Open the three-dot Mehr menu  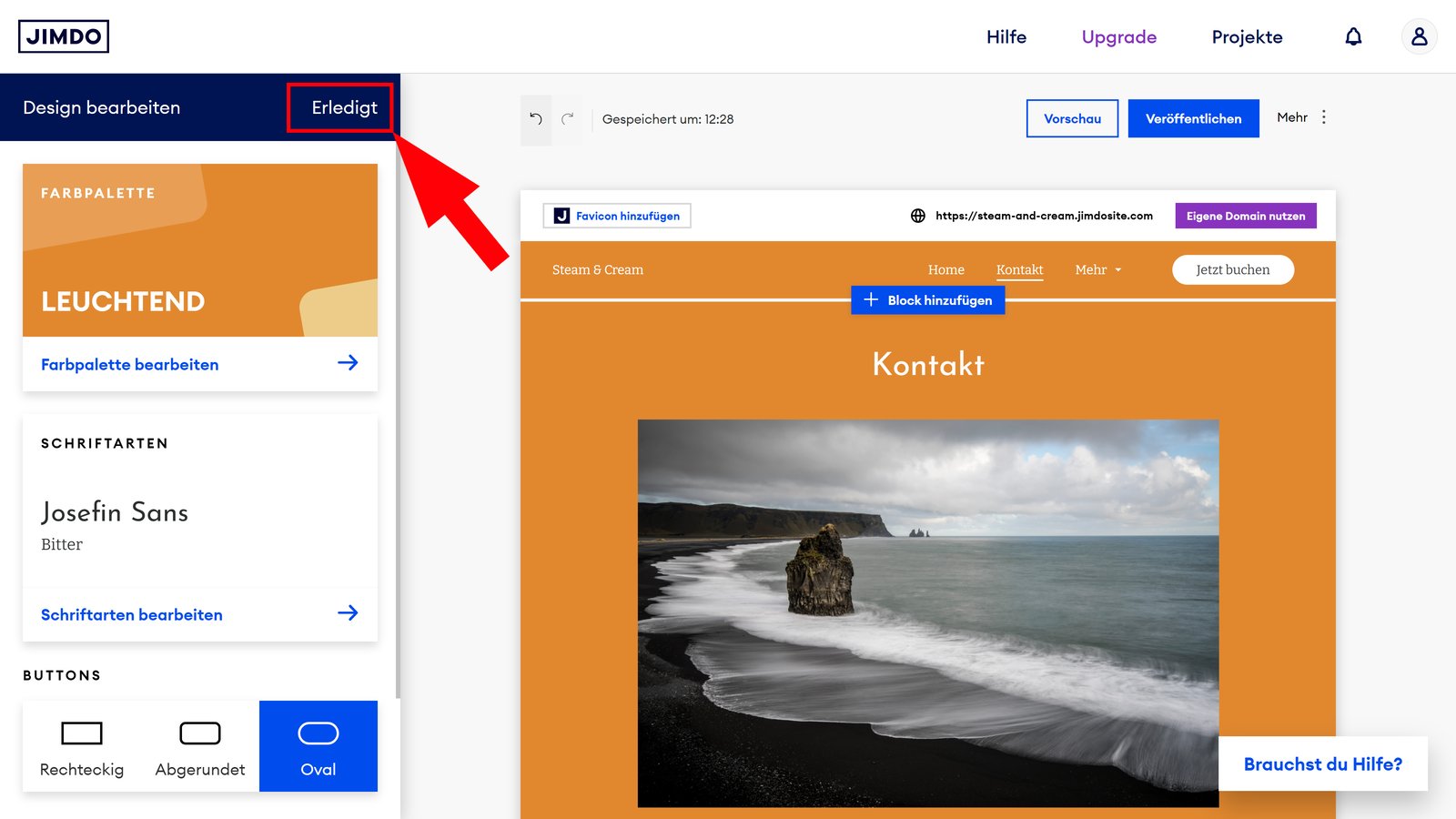[x=1324, y=117]
